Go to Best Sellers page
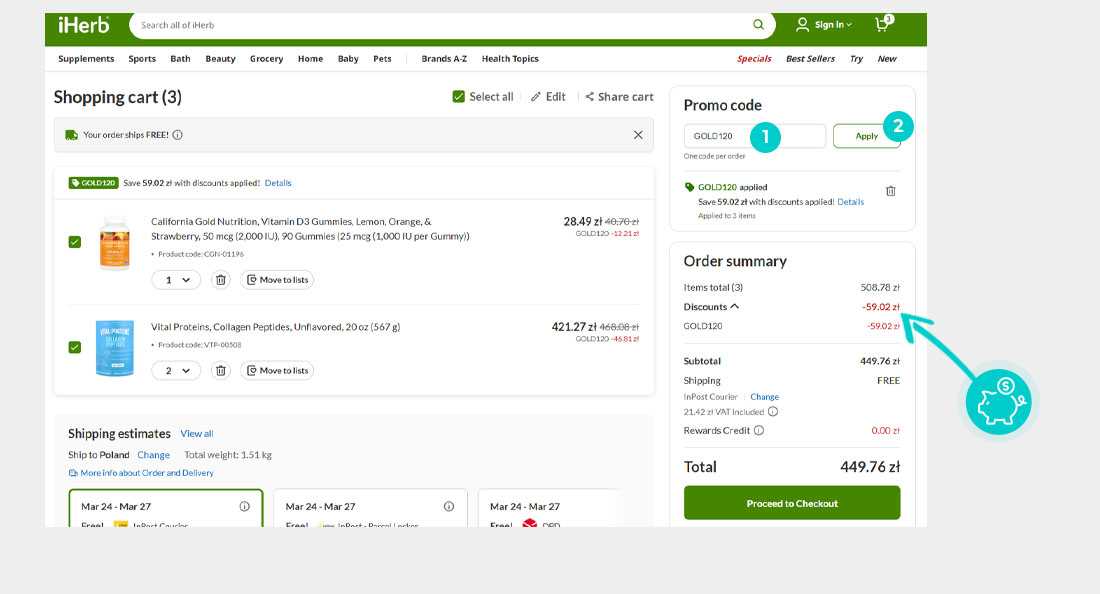 810,59
